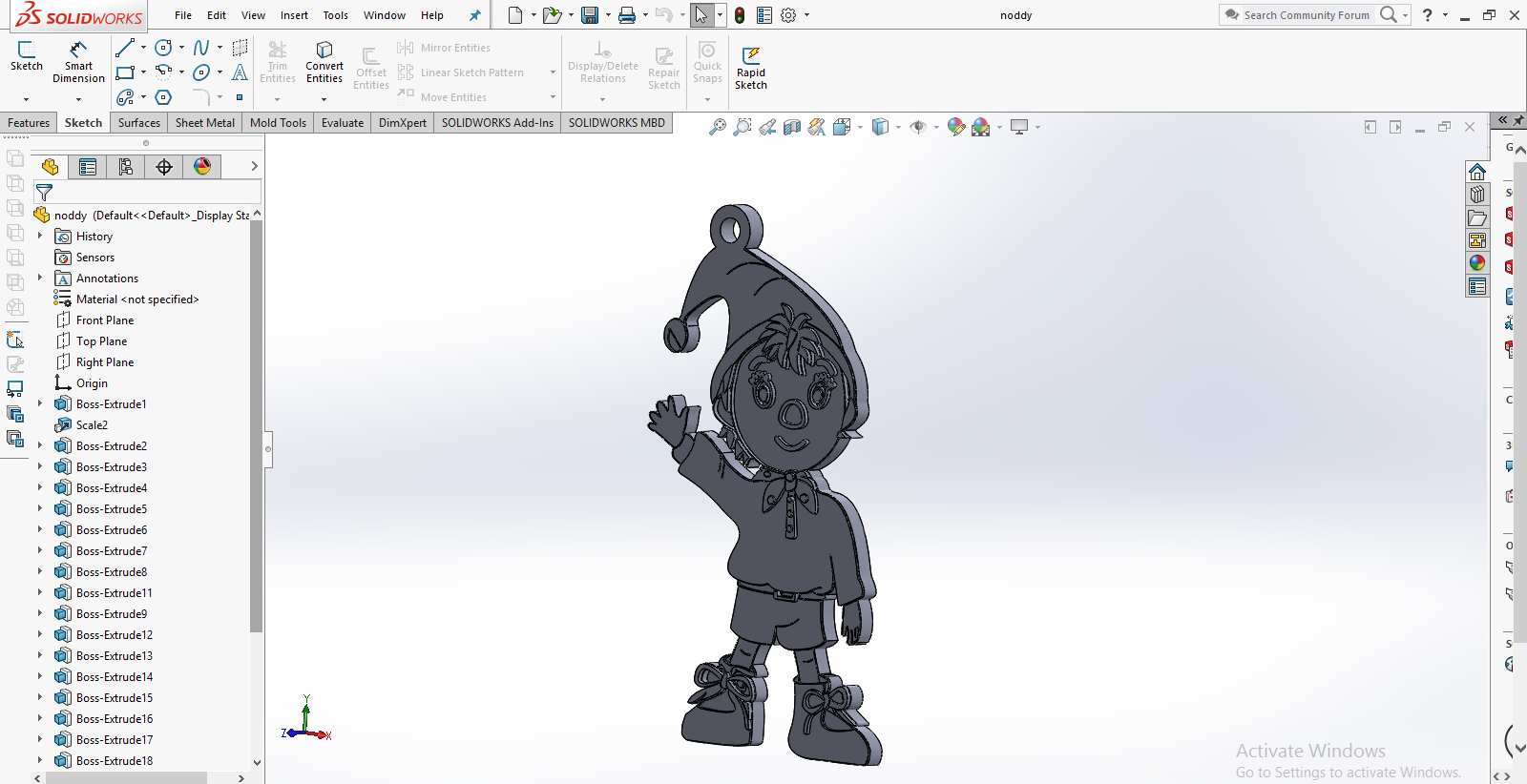Select the Smart Dimension tool
The width and height of the screenshot is (1527, 784).
(78, 62)
